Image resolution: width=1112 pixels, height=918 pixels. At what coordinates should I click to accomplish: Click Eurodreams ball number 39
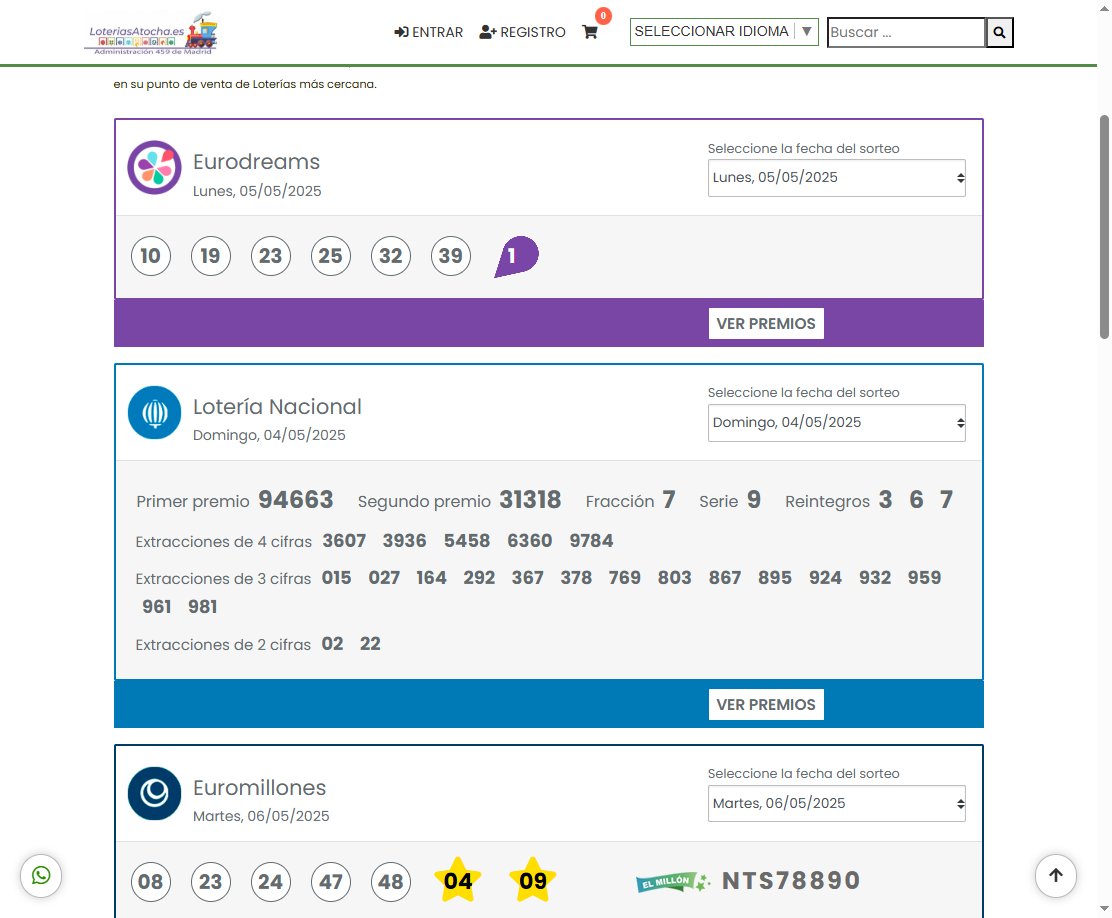(x=450, y=256)
